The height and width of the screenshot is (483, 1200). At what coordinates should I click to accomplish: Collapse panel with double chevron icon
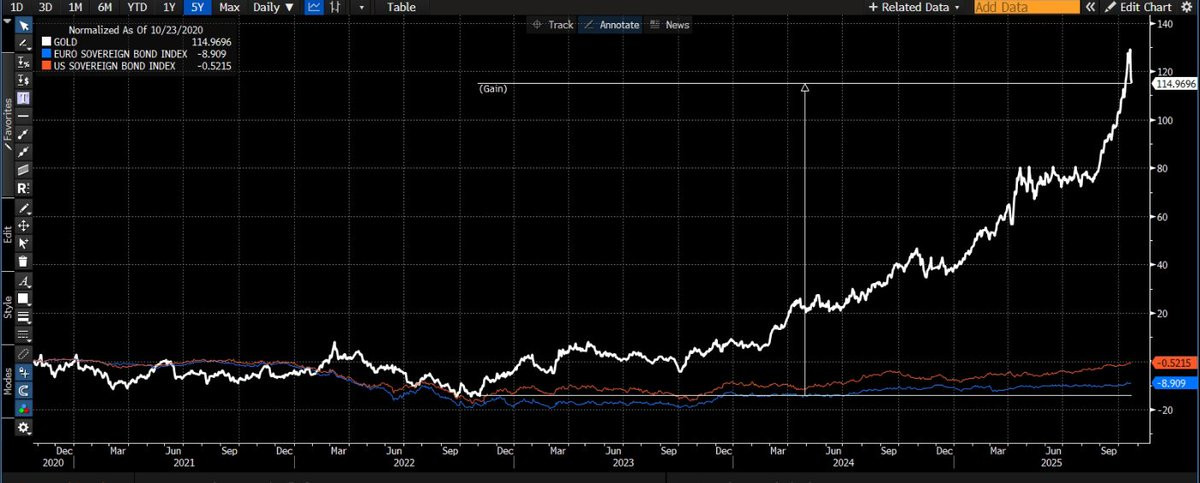1090,7
